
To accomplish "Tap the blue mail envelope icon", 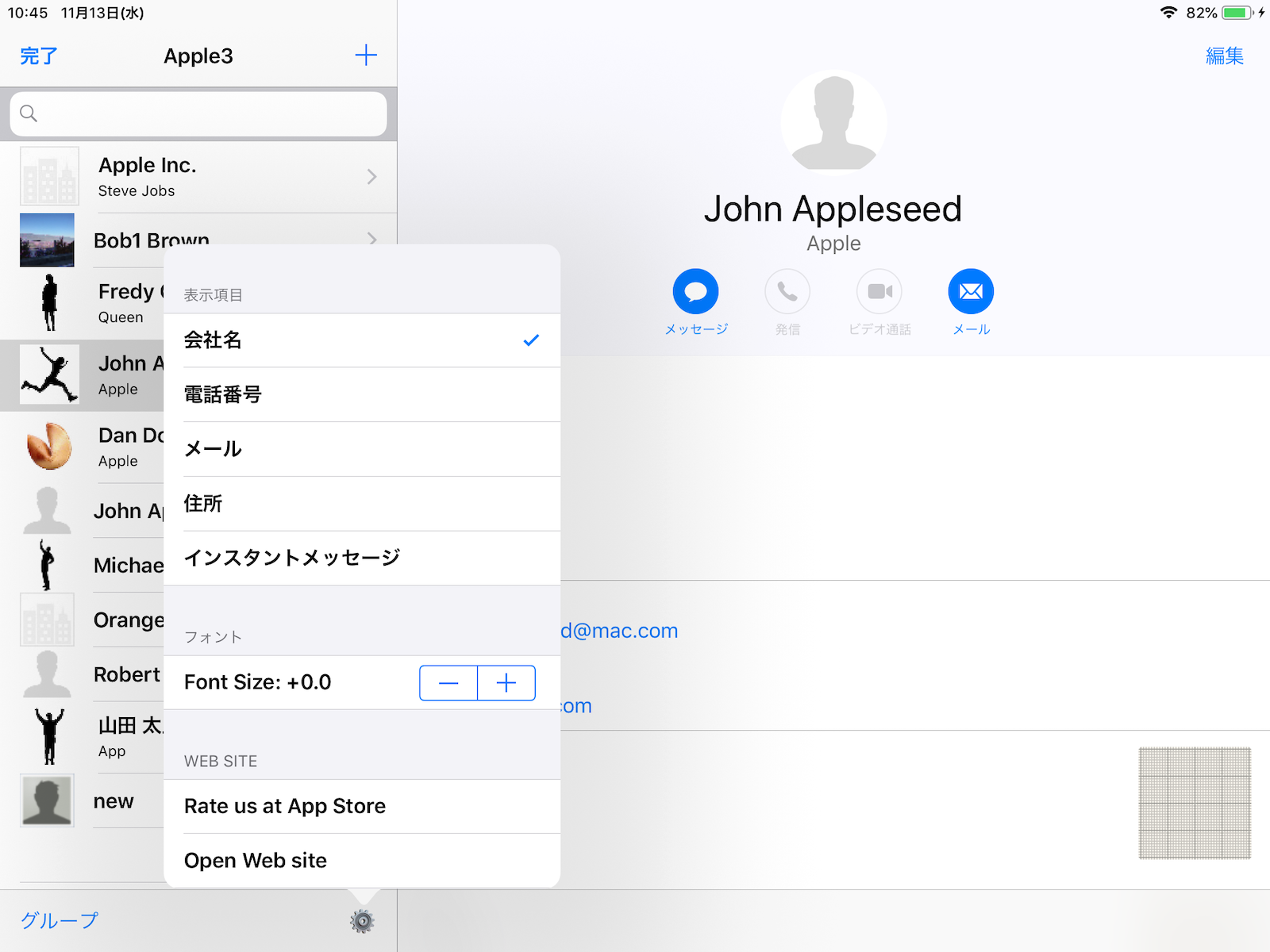I will click(x=971, y=292).
